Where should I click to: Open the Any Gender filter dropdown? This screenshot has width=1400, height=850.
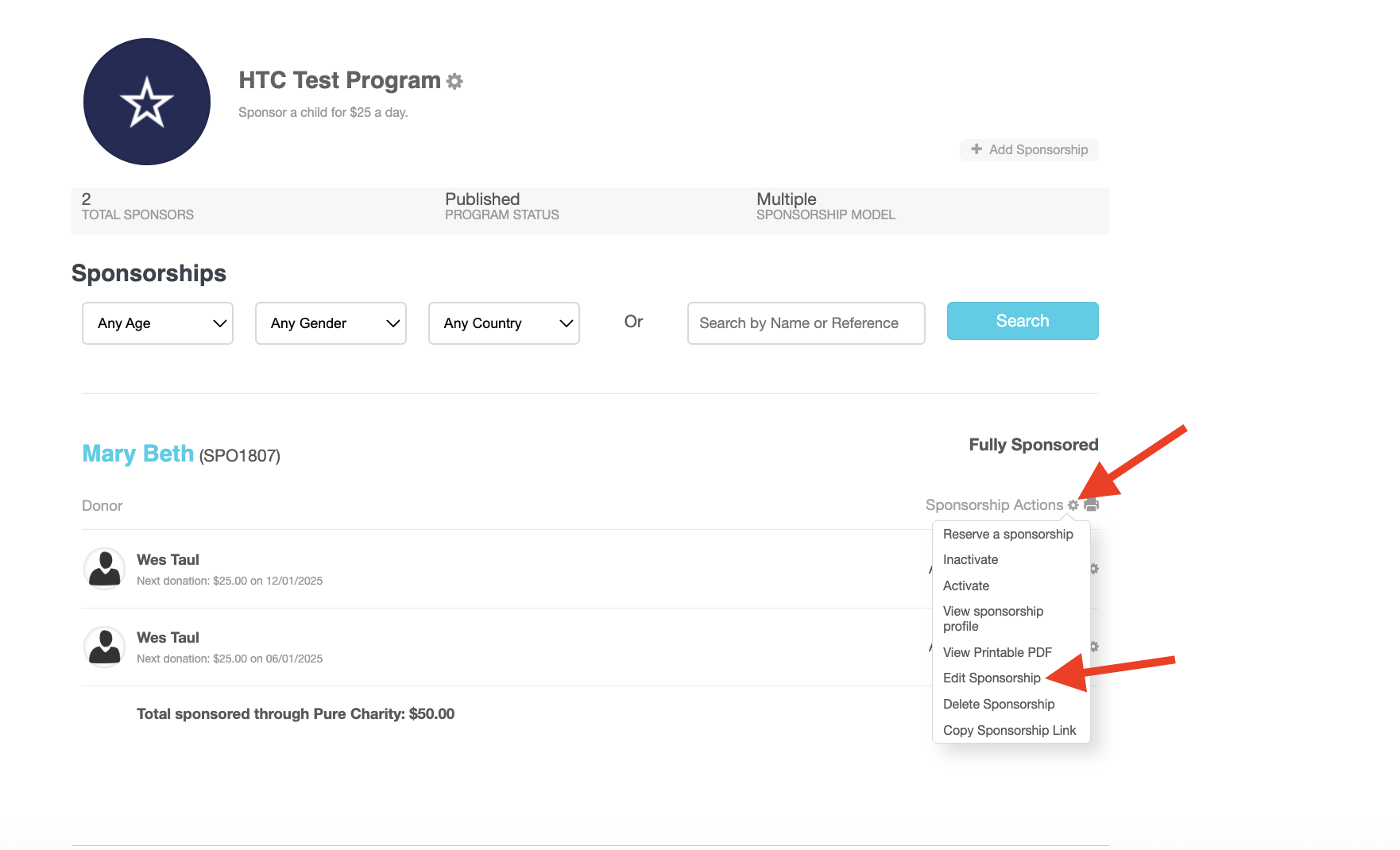pos(331,323)
